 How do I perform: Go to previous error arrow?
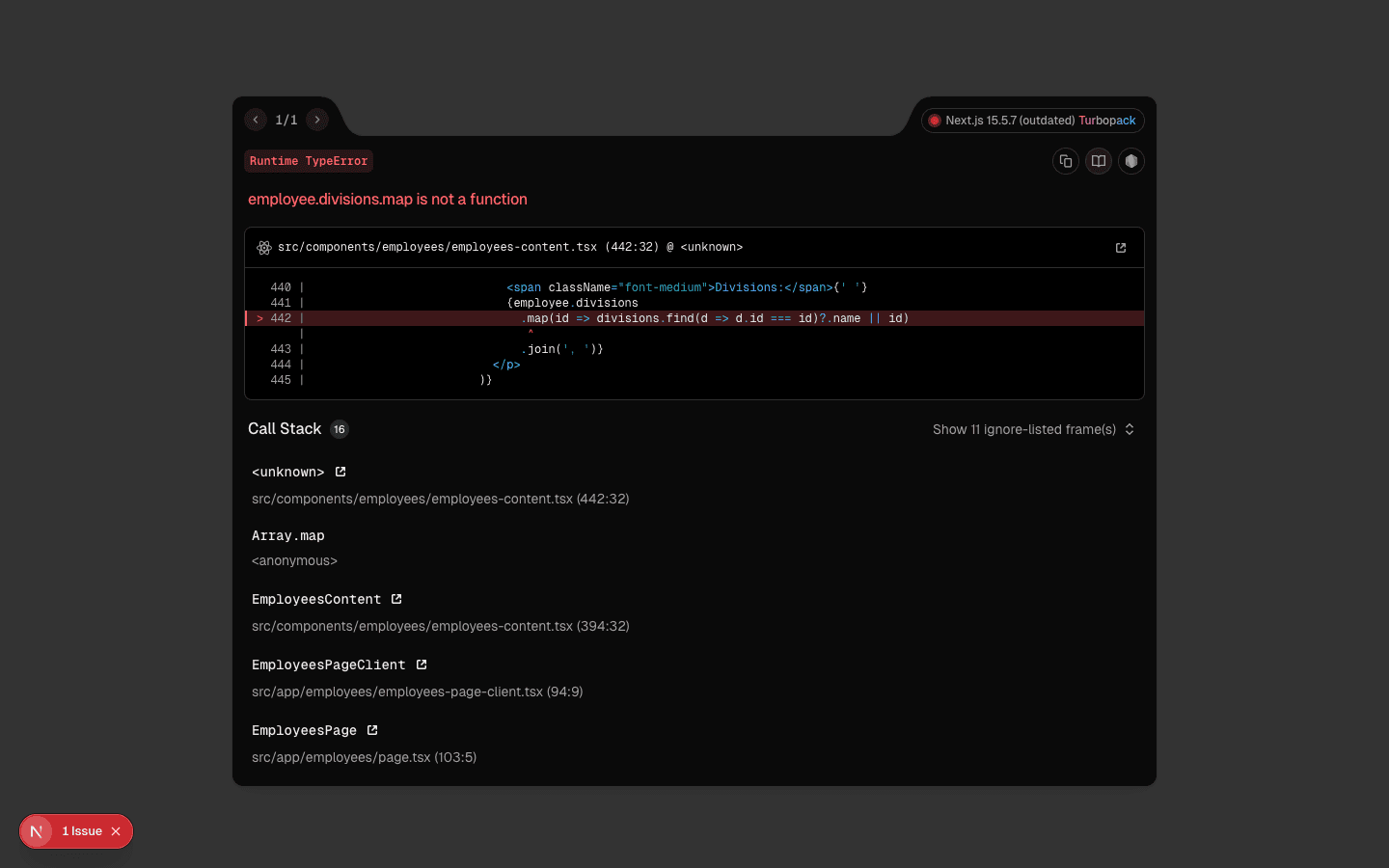pyautogui.click(x=256, y=120)
